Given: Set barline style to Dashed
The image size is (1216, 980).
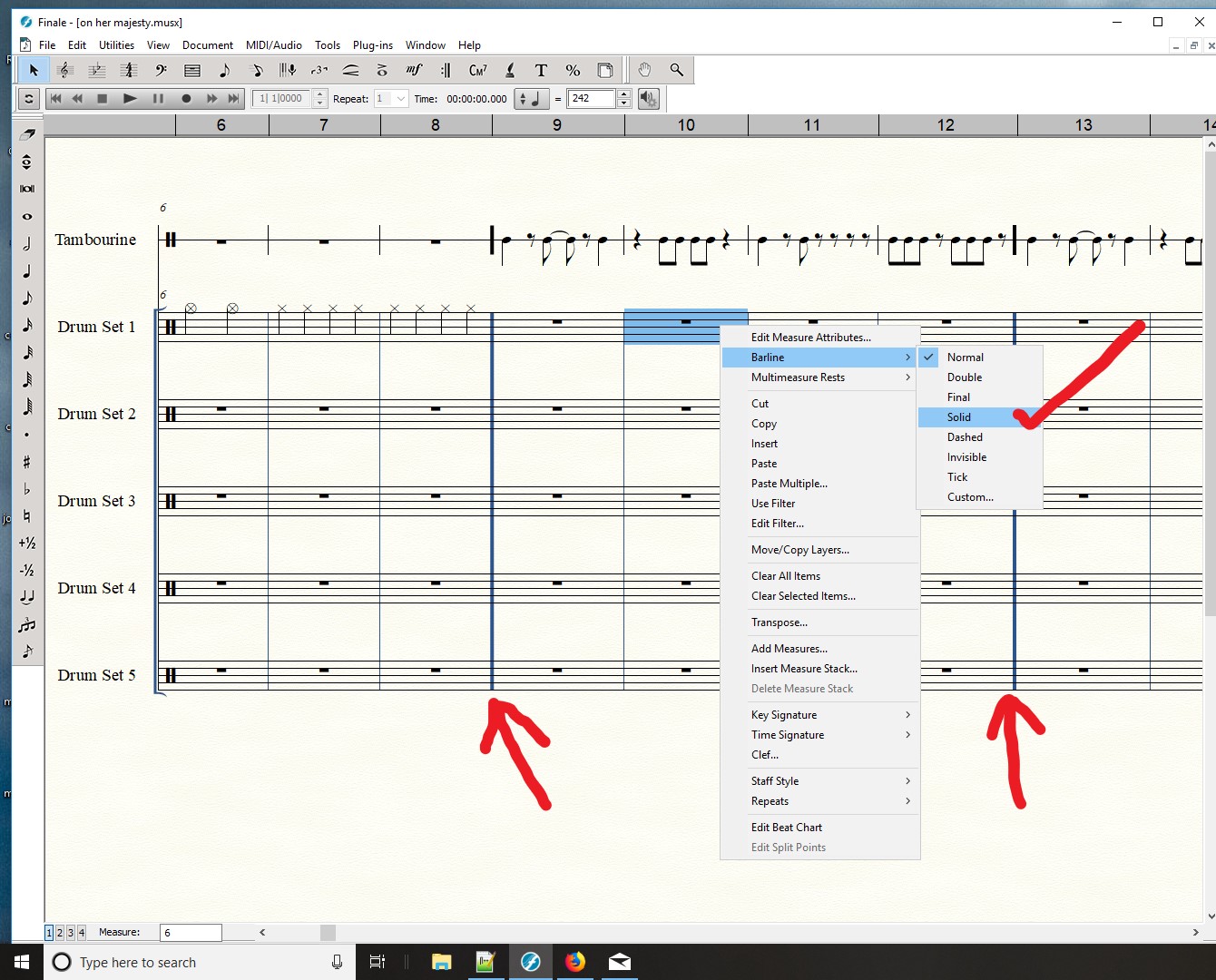Looking at the screenshot, I should click(965, 437).
